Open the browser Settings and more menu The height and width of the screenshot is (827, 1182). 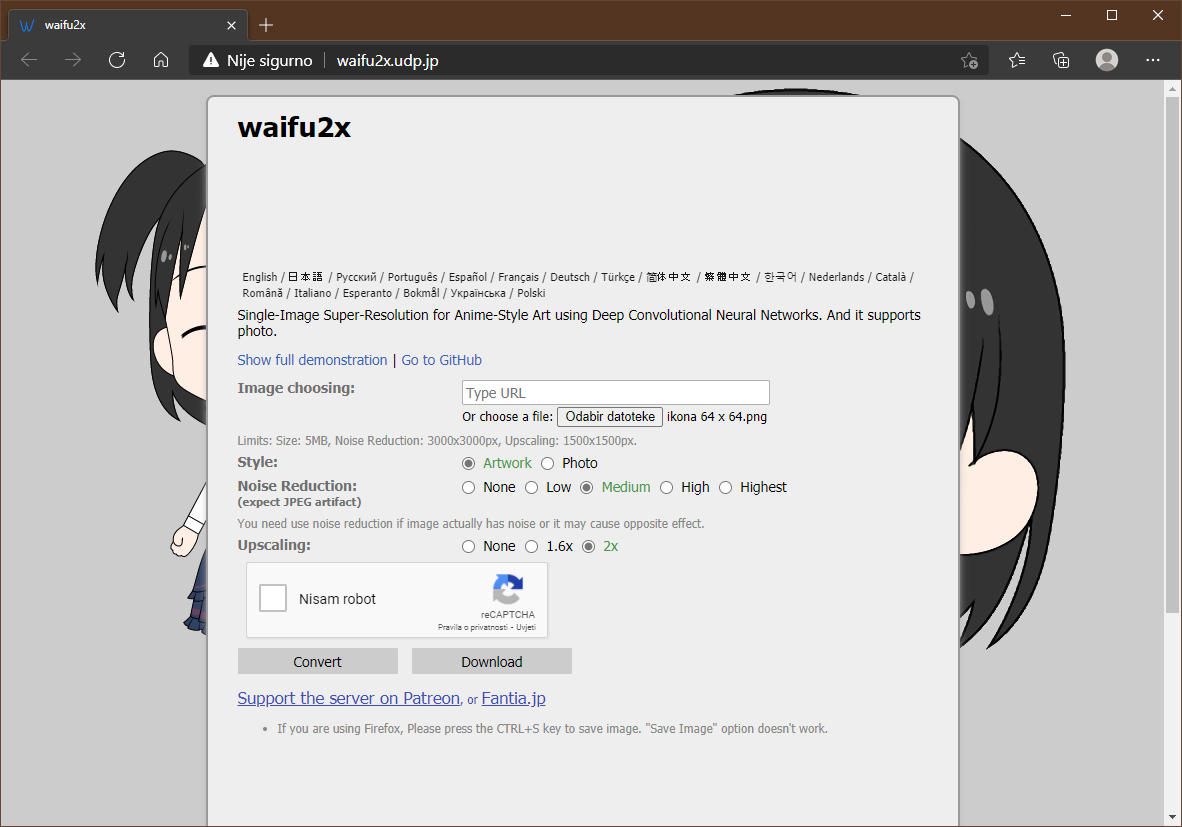pyautogui.click(x=1153, y=60)
